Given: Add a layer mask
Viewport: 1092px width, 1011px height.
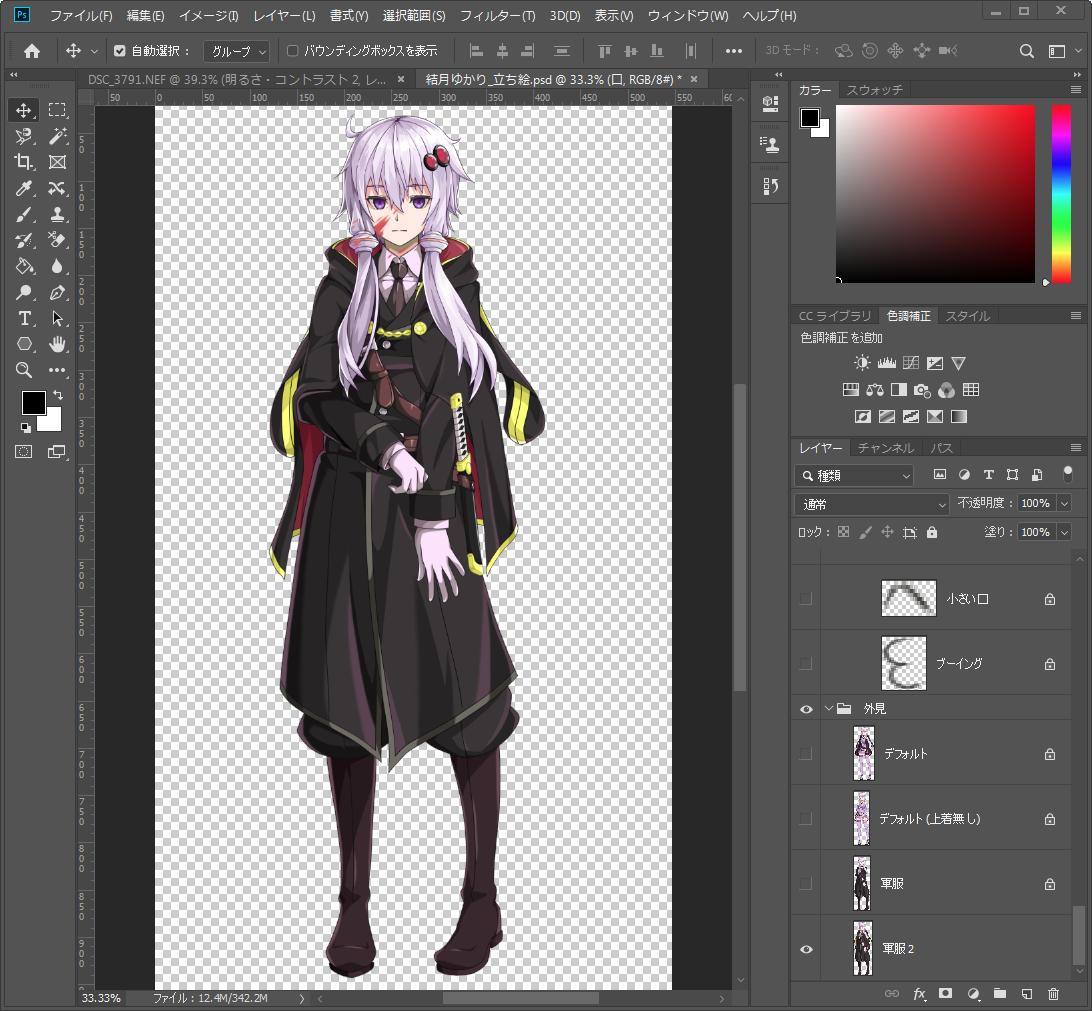Looking at the screenshot, I should [945, 994].
